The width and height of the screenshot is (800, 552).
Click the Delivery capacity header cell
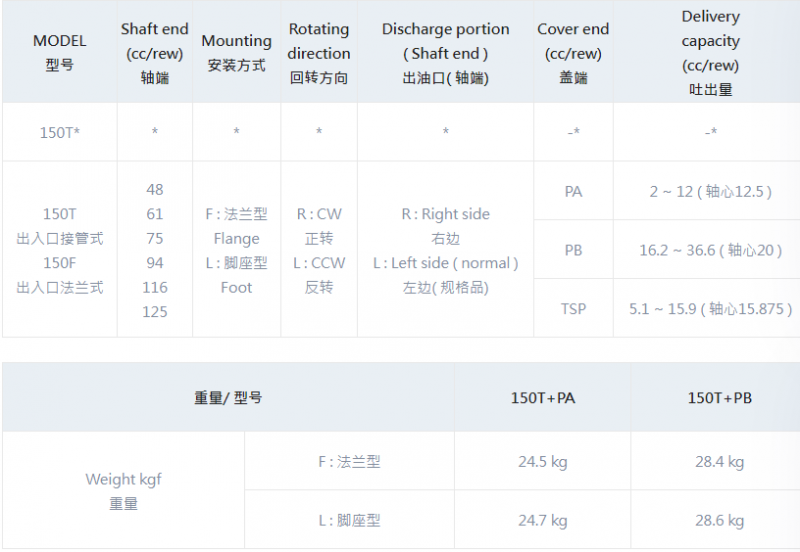(x=710, y=53)
